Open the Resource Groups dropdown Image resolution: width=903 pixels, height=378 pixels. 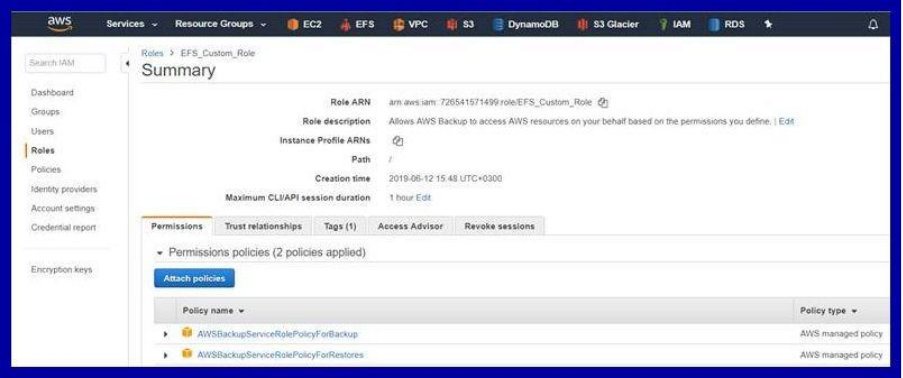click(221, 24)
